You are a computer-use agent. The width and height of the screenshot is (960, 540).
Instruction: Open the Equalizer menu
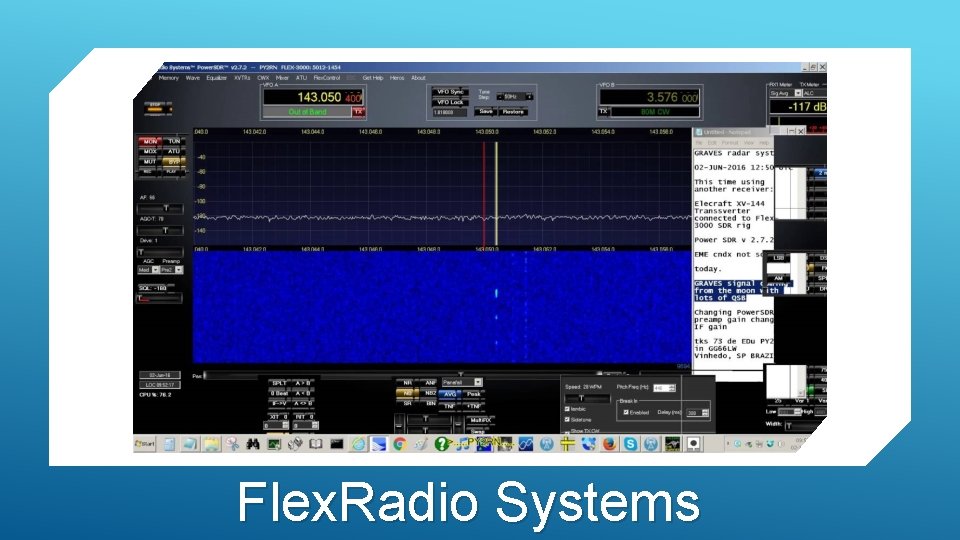217,78
